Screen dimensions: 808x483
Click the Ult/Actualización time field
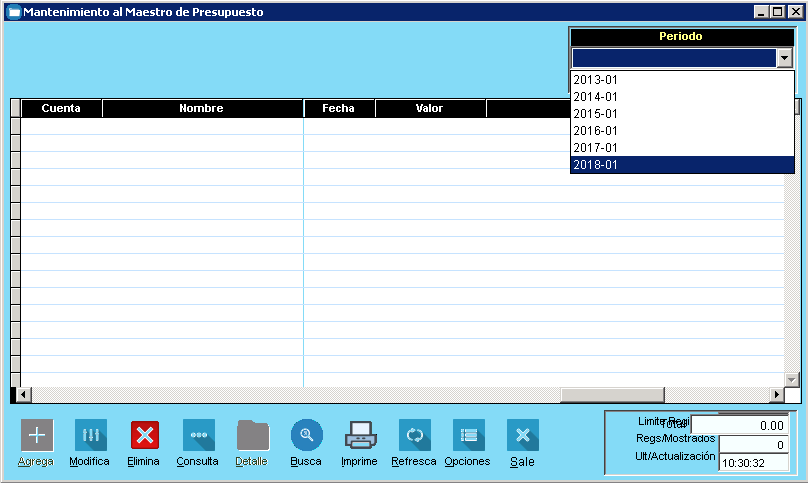[754, 462]
